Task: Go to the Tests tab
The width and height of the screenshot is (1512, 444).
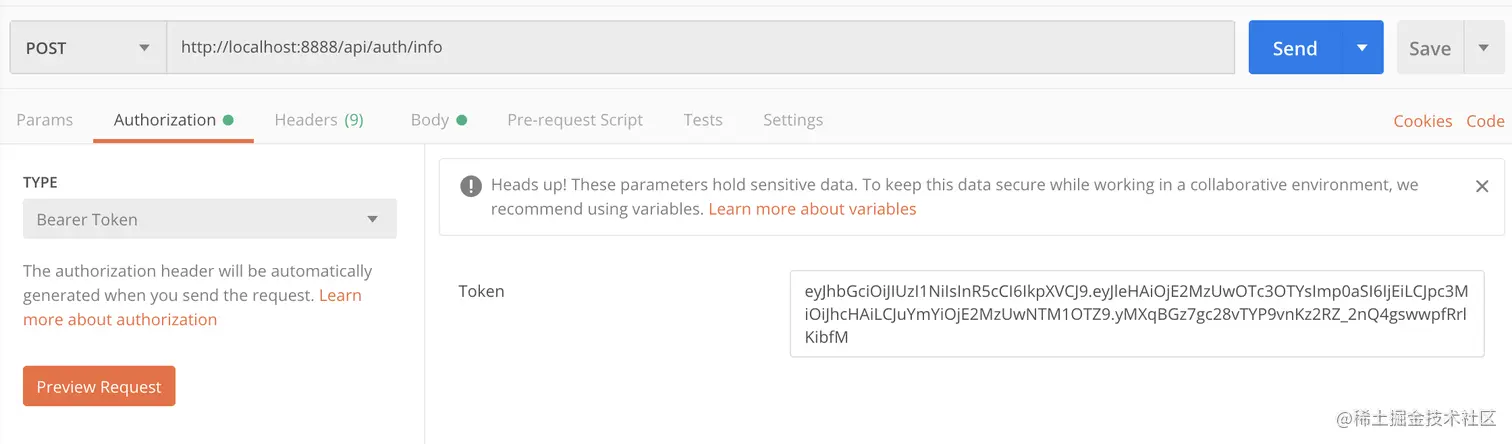Action: [703, 120]
